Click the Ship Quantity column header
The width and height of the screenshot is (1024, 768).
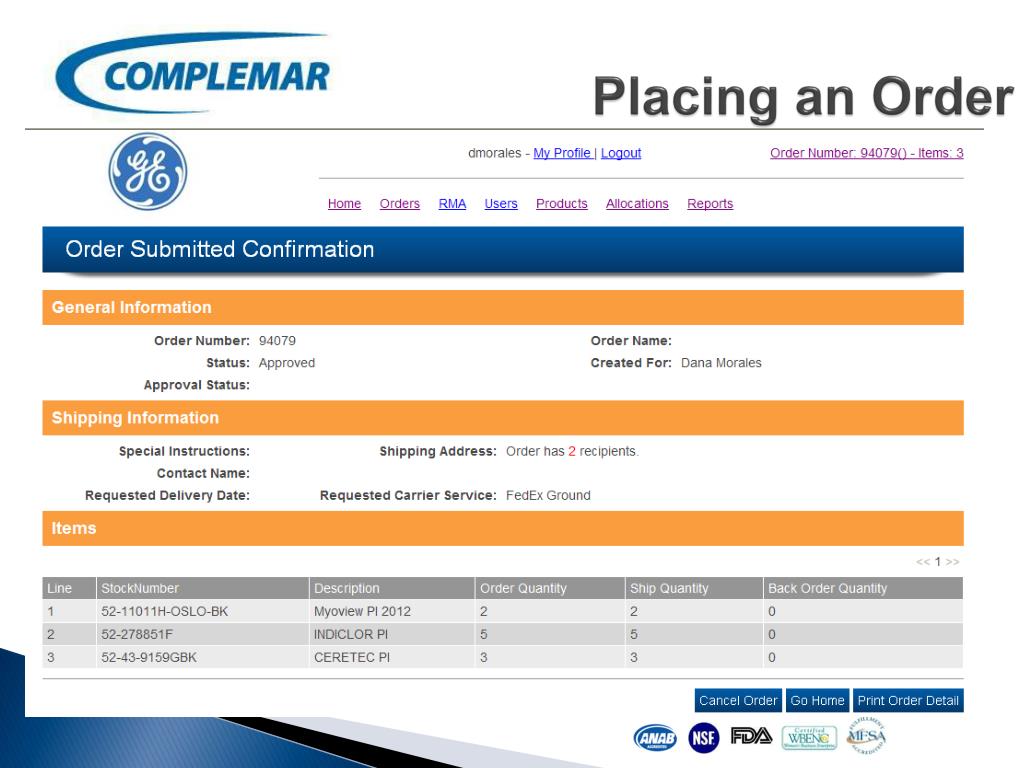tap(694, 588)
